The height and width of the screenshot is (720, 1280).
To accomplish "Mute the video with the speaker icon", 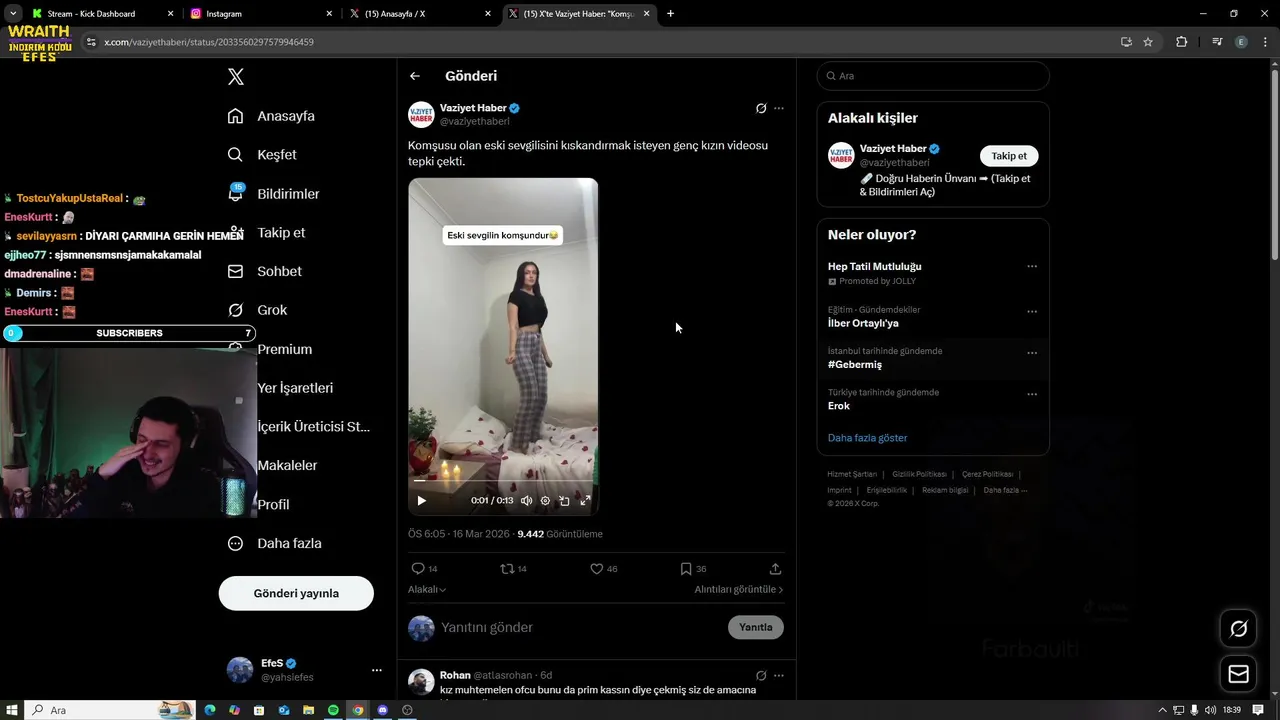I will point(526,500).
